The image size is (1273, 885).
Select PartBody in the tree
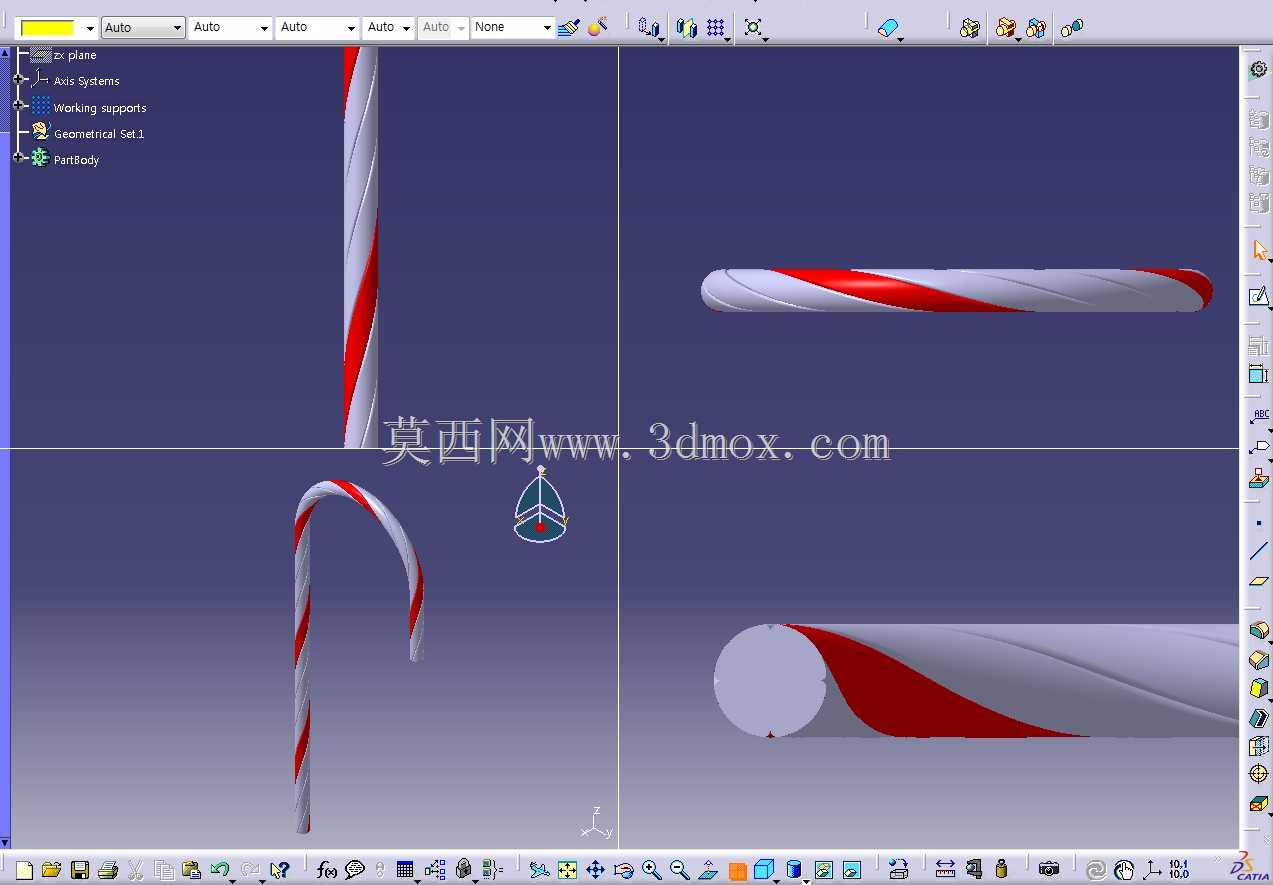pyautogui.click(x=76, y=160)
